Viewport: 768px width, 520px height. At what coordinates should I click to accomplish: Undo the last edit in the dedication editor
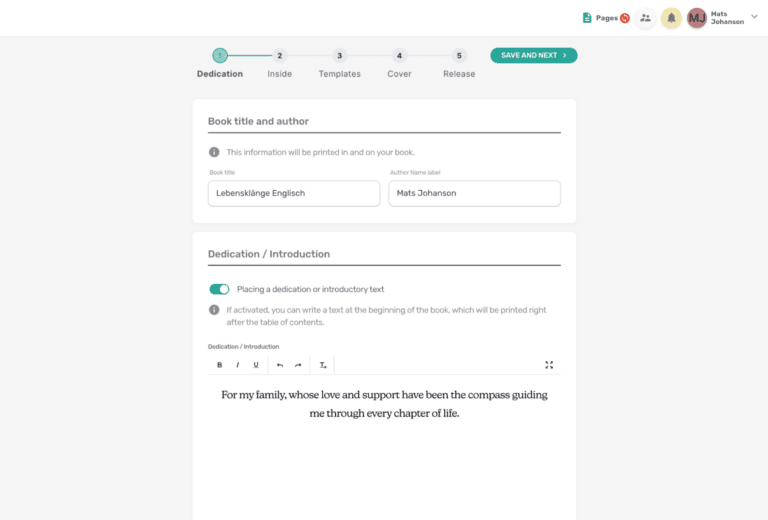pyautogui.click(x=280, y=365)
